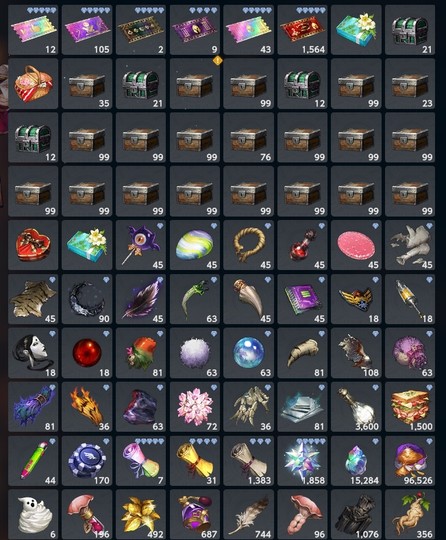Screen dimensions: 446x540
Task: Select the rainbow crystal gem showing 15,284
Action: click(x=356, y=461)
